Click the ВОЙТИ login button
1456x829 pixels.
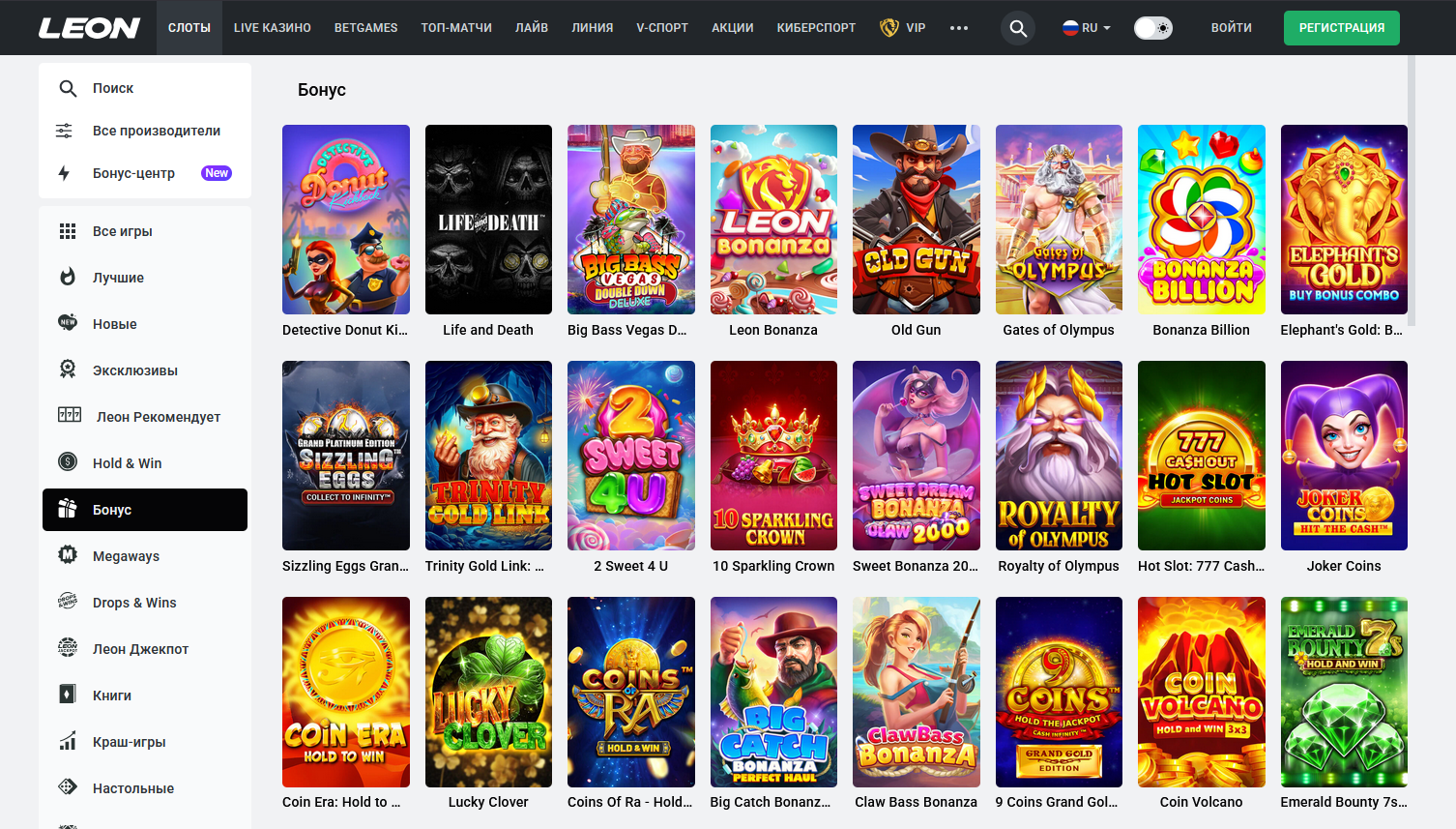click(1232, 28)
